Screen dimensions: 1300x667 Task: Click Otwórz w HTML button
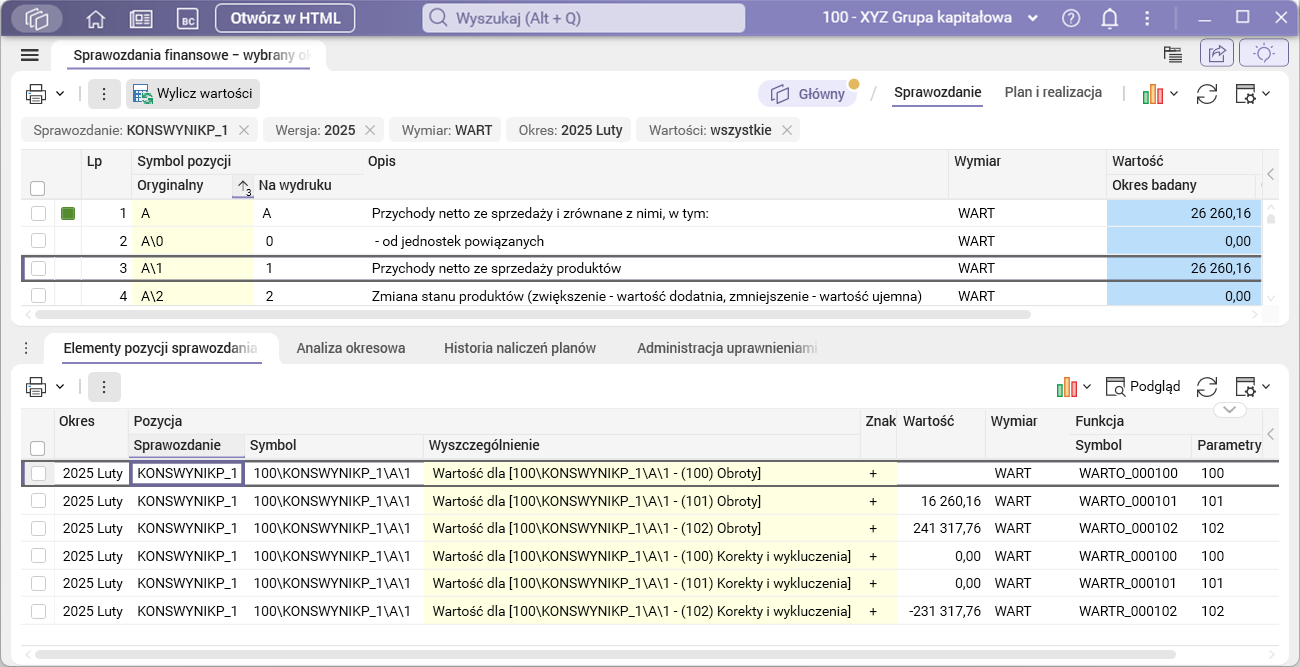pos(285,18)
